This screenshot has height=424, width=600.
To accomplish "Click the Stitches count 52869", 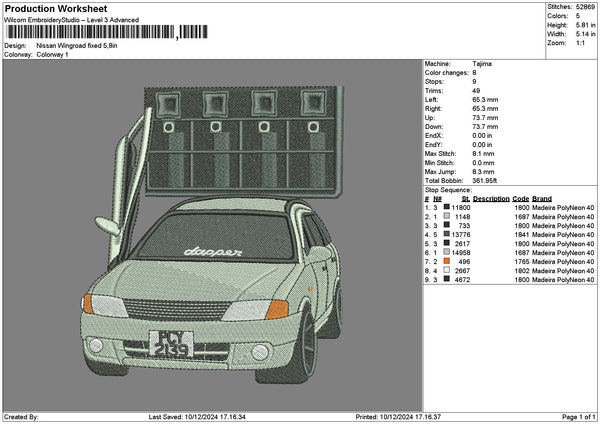I will 585,7.
